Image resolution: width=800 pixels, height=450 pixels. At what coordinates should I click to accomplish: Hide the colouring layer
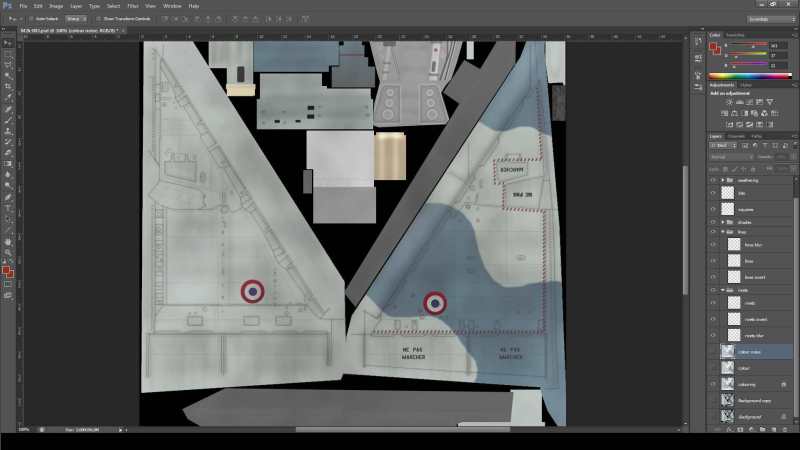pyautogui.click(x=713, y=384)
